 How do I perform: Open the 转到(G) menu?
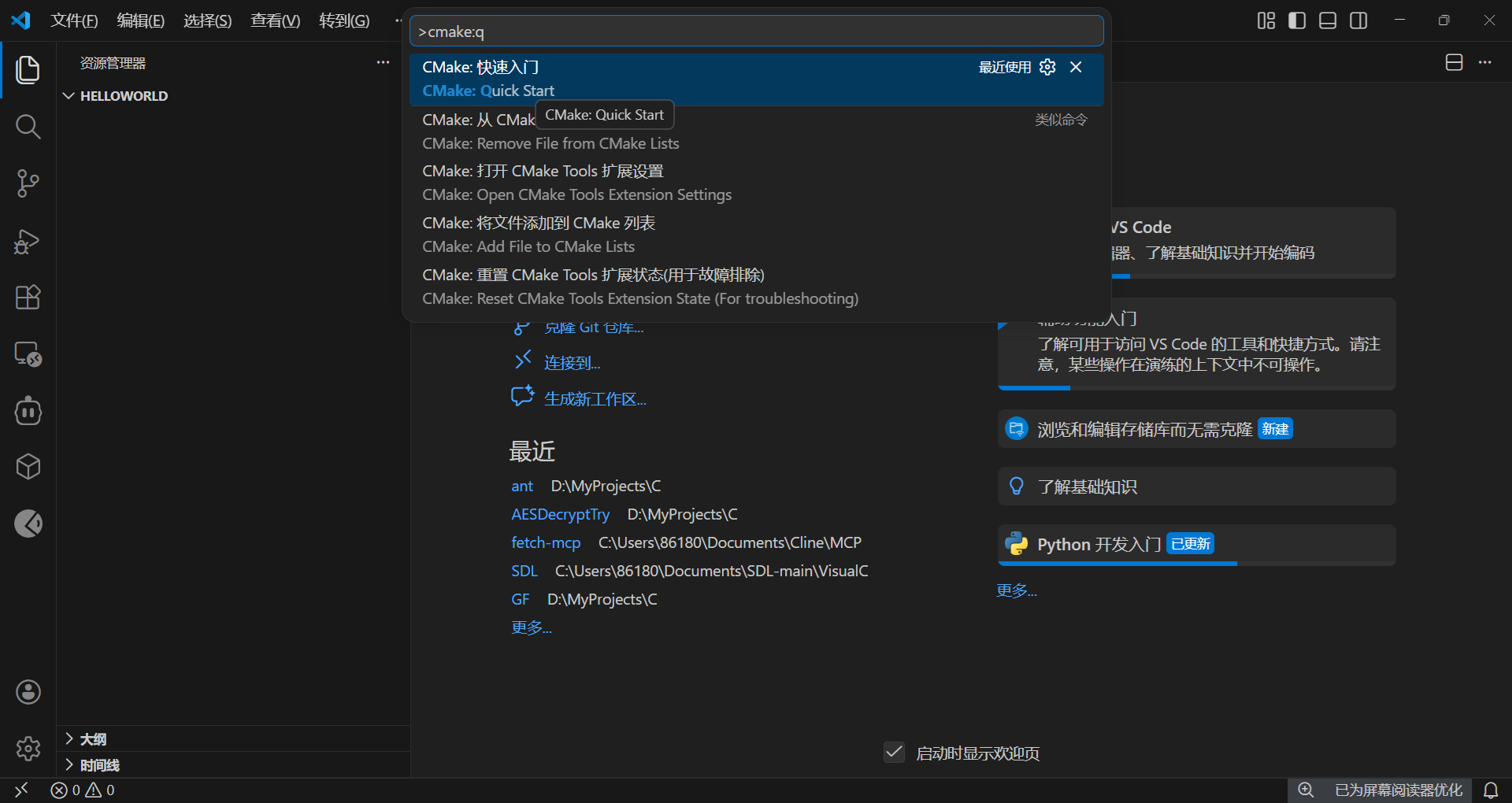pos(344,20)
